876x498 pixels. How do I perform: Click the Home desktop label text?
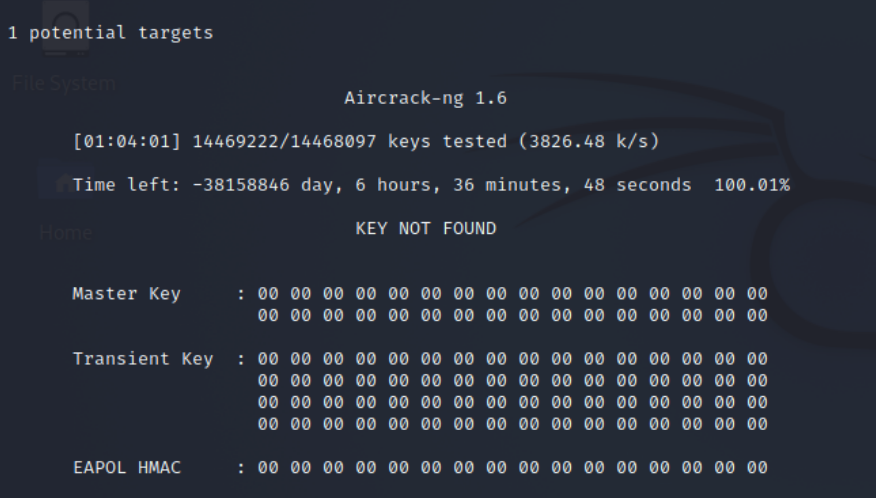coord(64,234)
